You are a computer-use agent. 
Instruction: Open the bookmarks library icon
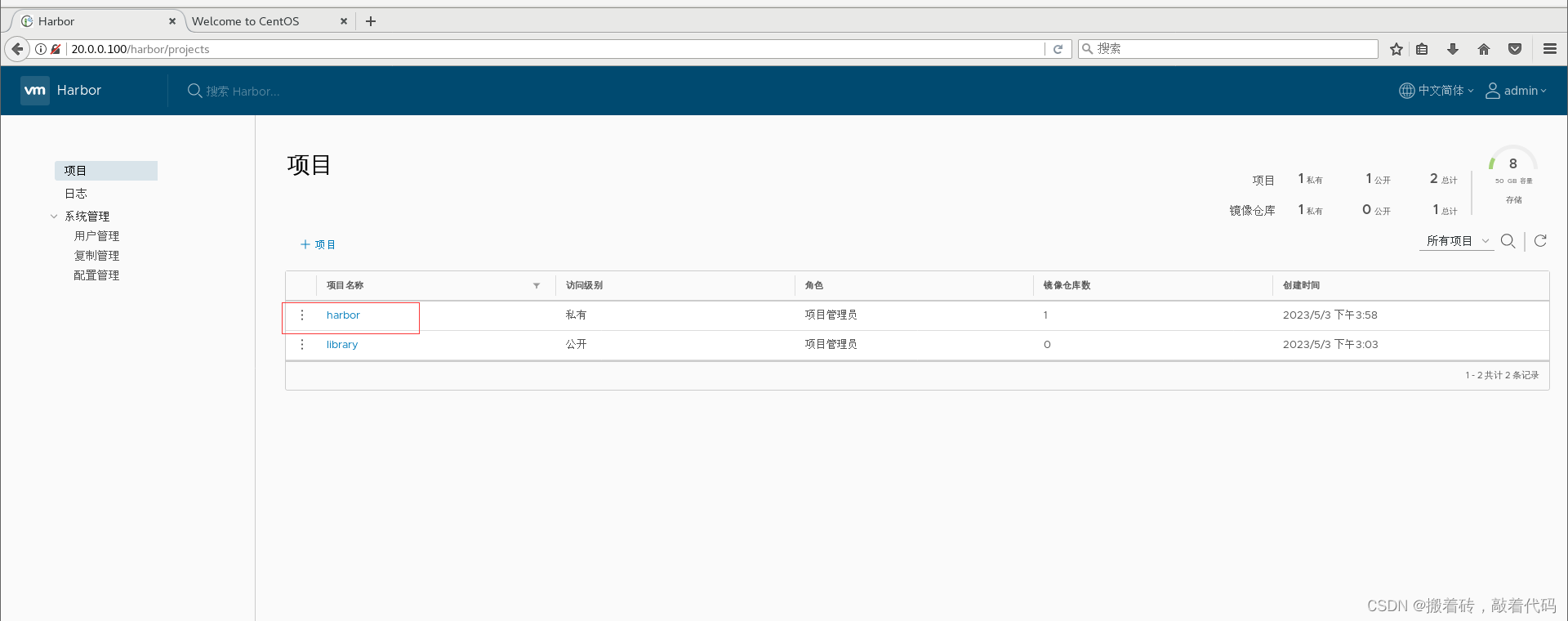tap(1422, 49)
